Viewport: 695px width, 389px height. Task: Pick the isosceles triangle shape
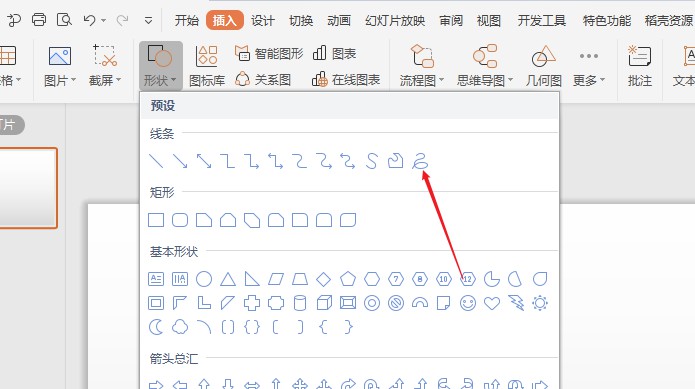[x=228, y=279]
